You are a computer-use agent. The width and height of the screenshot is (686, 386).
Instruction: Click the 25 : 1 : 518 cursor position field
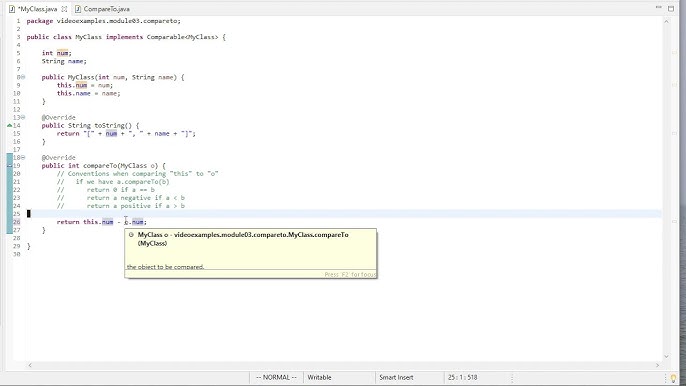coord(462,377)
